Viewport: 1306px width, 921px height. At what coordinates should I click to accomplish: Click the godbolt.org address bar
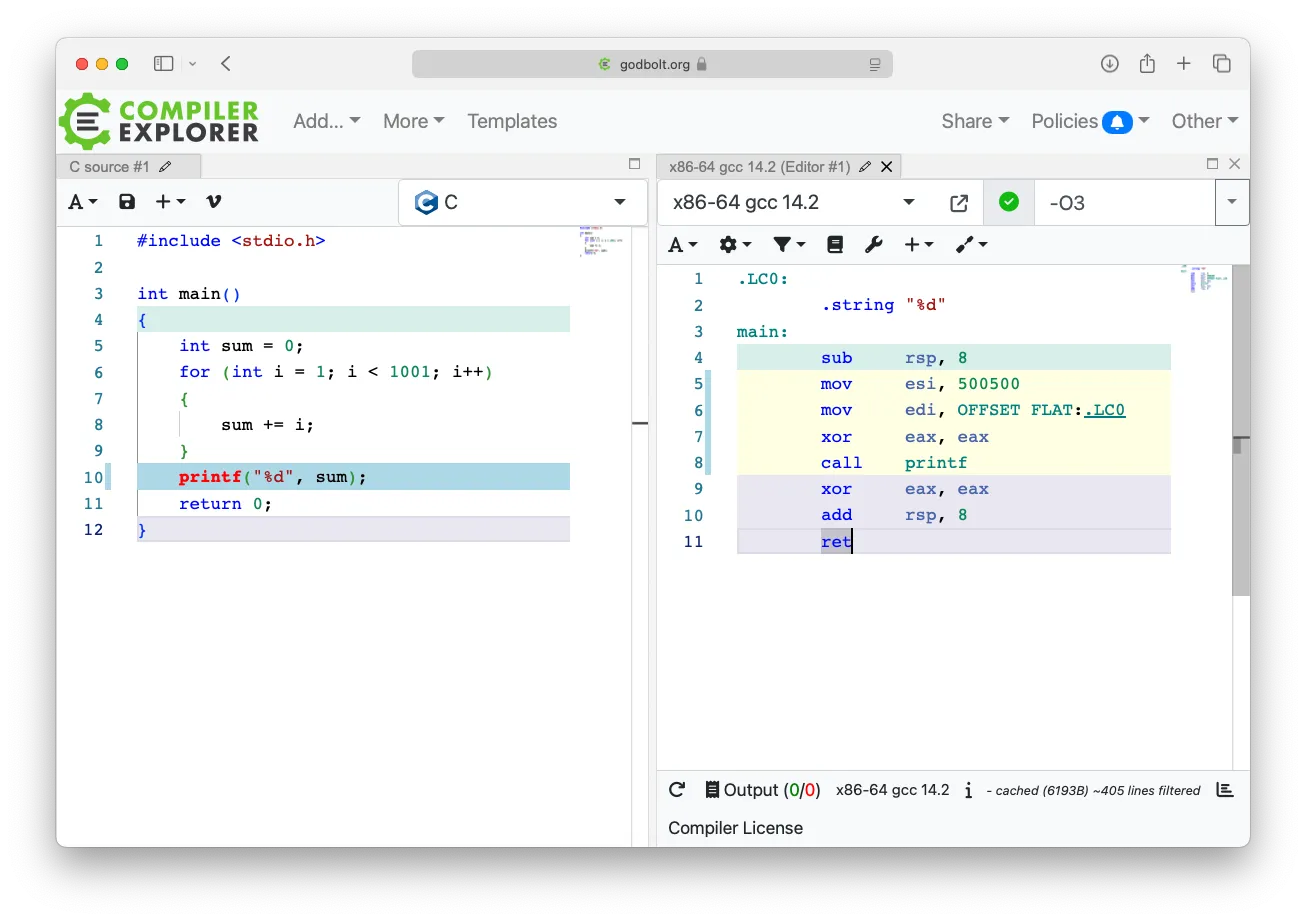click(x=652, y=64)
